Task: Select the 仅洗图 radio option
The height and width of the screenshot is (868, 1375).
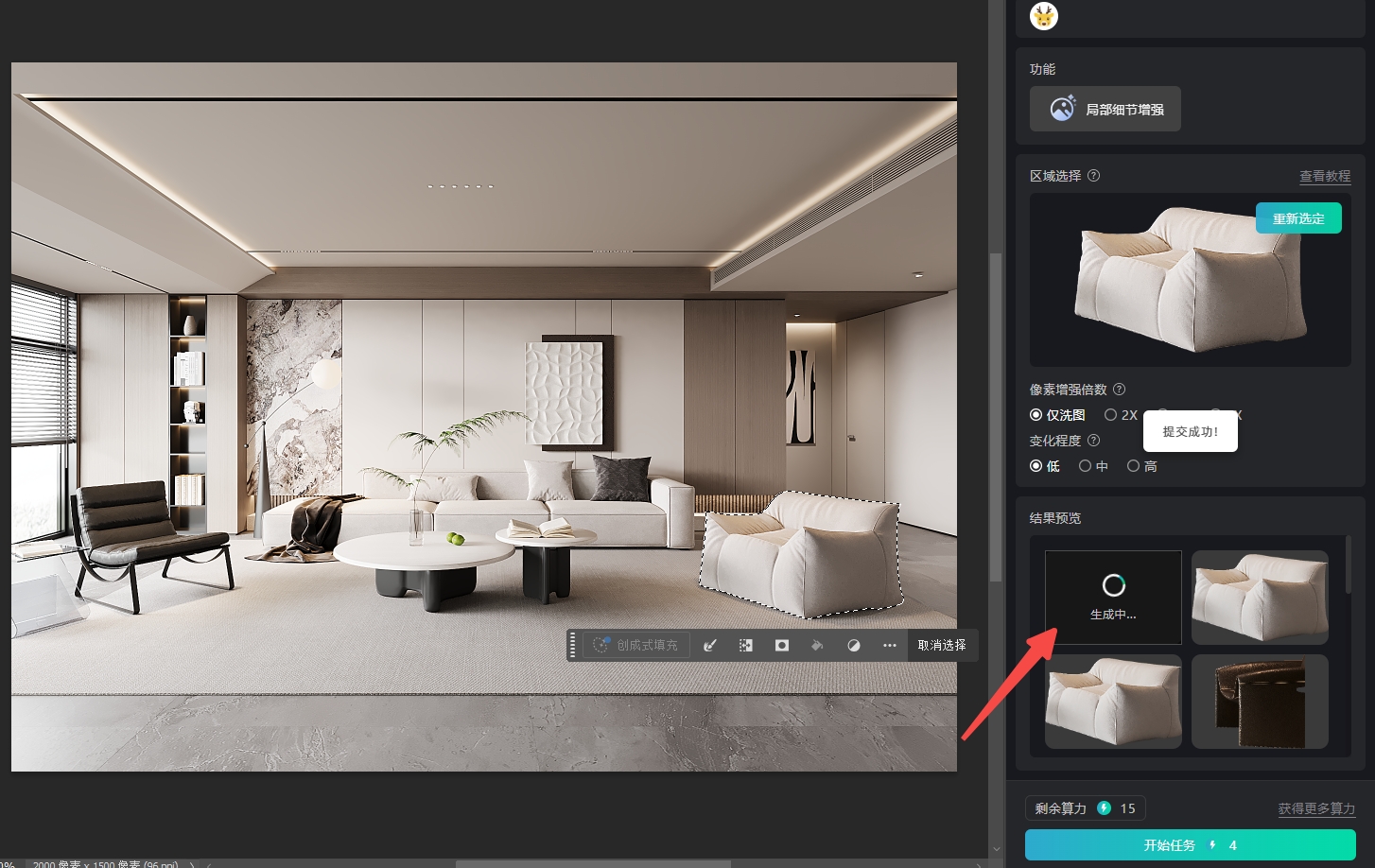Action: [1057, 415]
